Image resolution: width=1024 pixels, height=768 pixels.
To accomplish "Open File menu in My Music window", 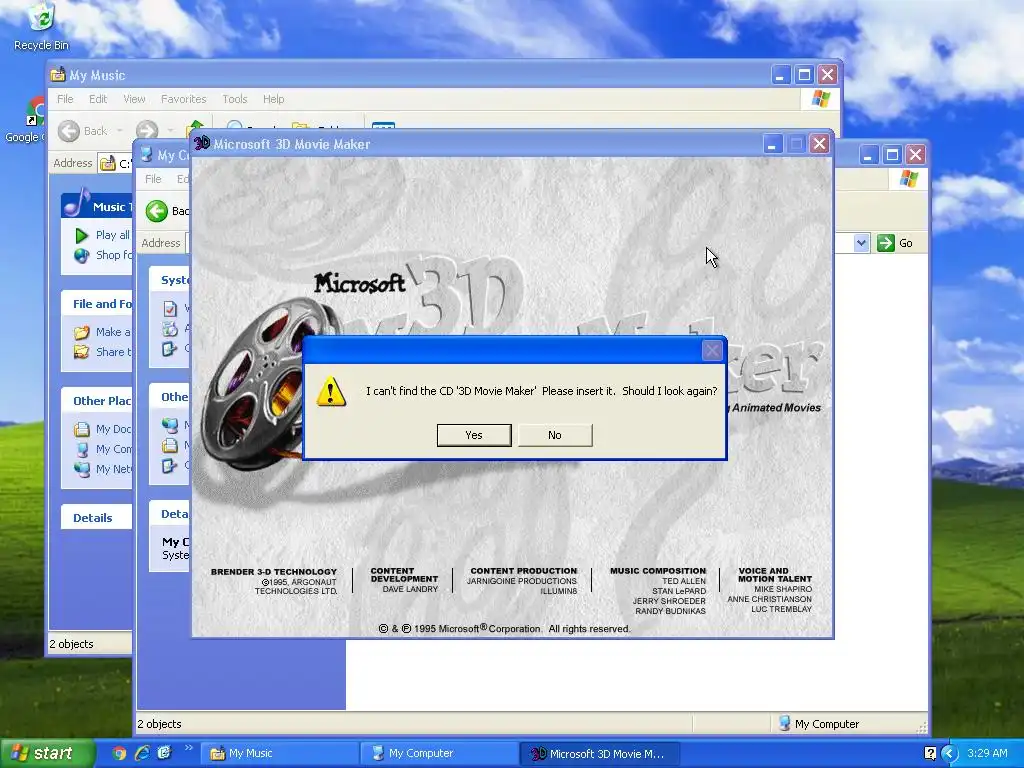I will [x=65, y=99].
